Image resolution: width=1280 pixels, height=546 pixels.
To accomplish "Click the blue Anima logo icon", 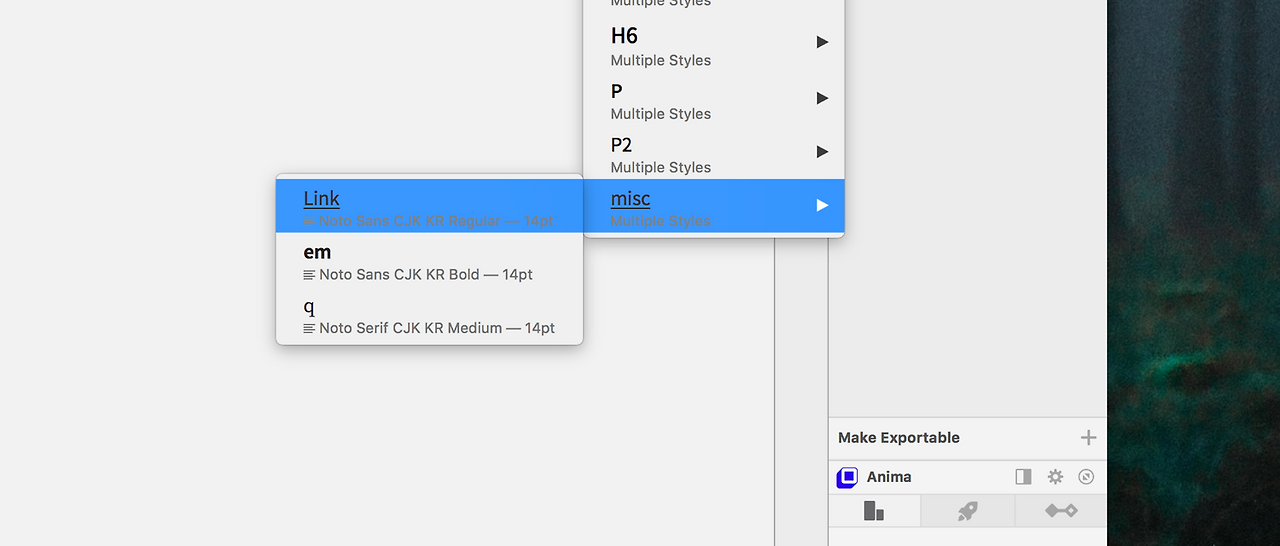I will tap(847, 477).
